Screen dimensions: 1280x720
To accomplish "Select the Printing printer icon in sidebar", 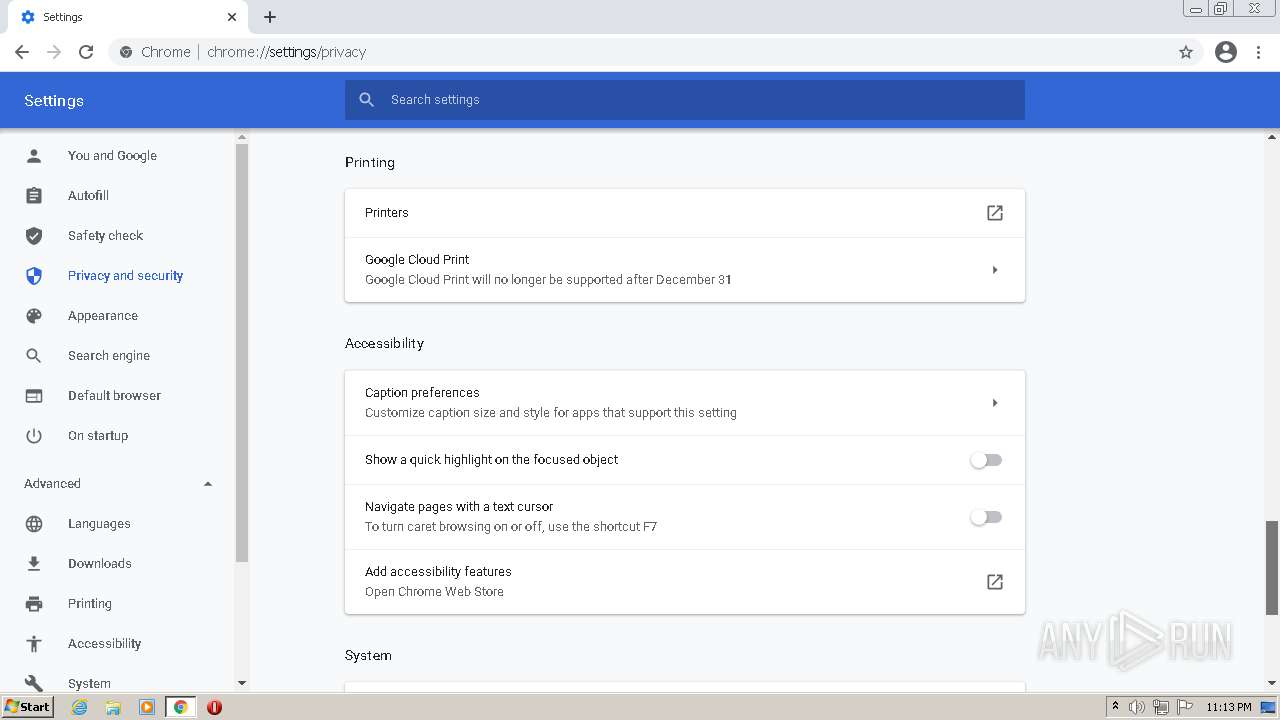I will click(34, 603).
